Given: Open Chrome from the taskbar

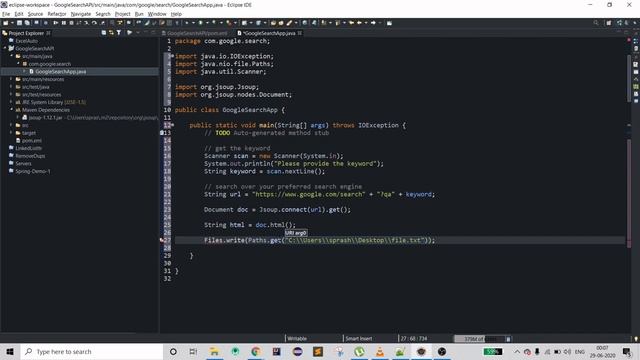Looking at the screenshot, I should [256, 351].
